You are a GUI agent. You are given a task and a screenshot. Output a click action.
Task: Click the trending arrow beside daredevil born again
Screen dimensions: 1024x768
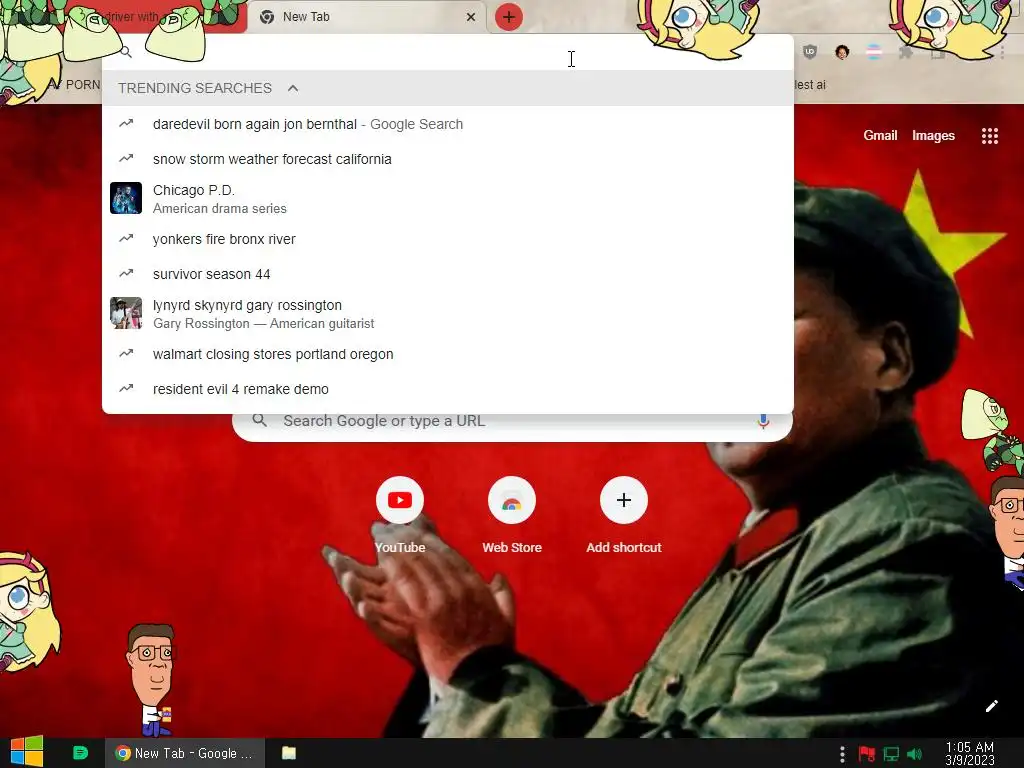pos(126,123)
